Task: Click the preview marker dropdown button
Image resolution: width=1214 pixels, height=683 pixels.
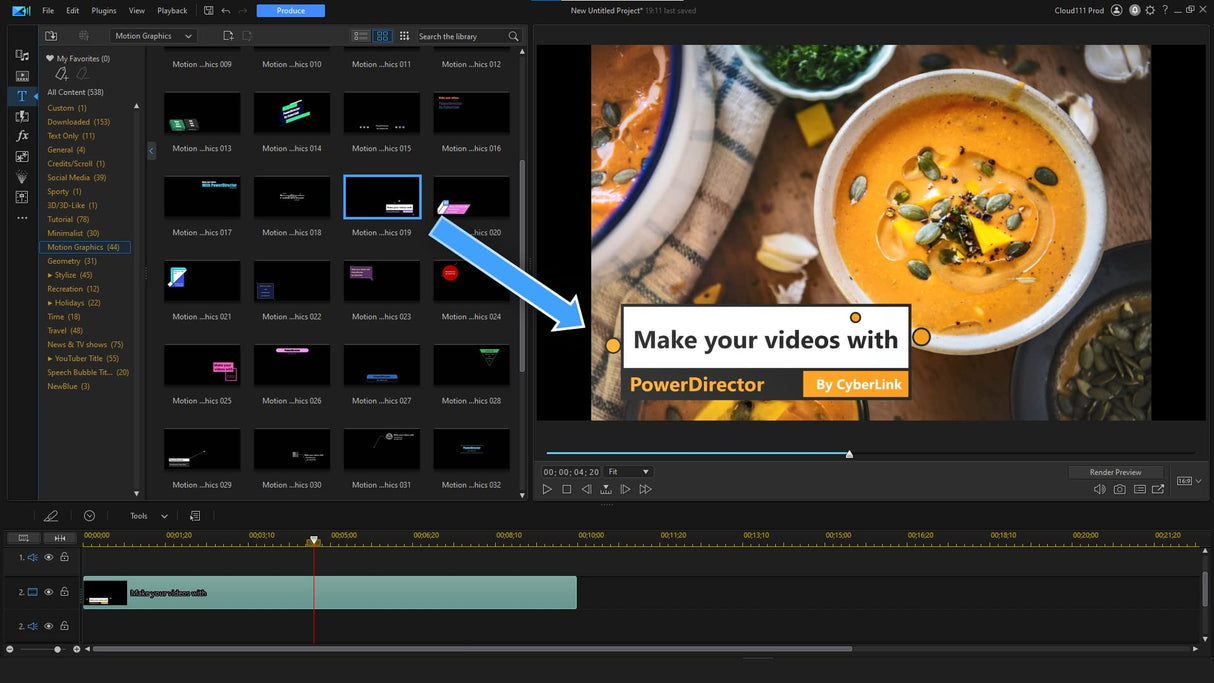Action: click(606, 489)
